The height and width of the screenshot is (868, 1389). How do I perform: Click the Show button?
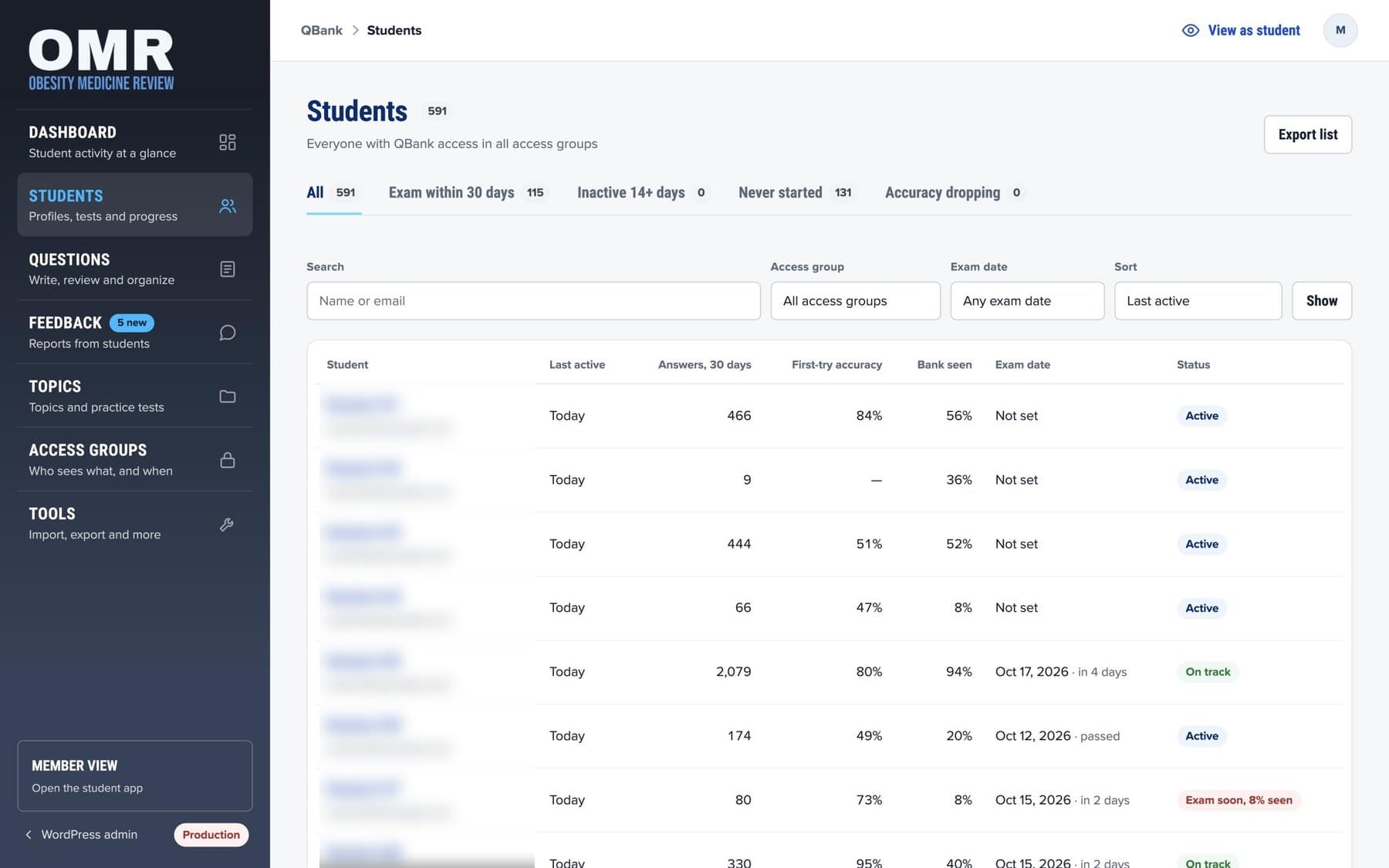click(1321, 301)
